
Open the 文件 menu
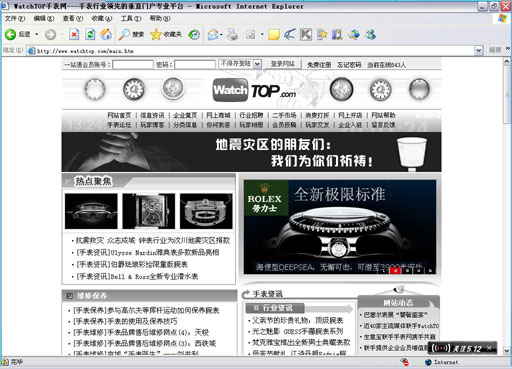point(15,18)
